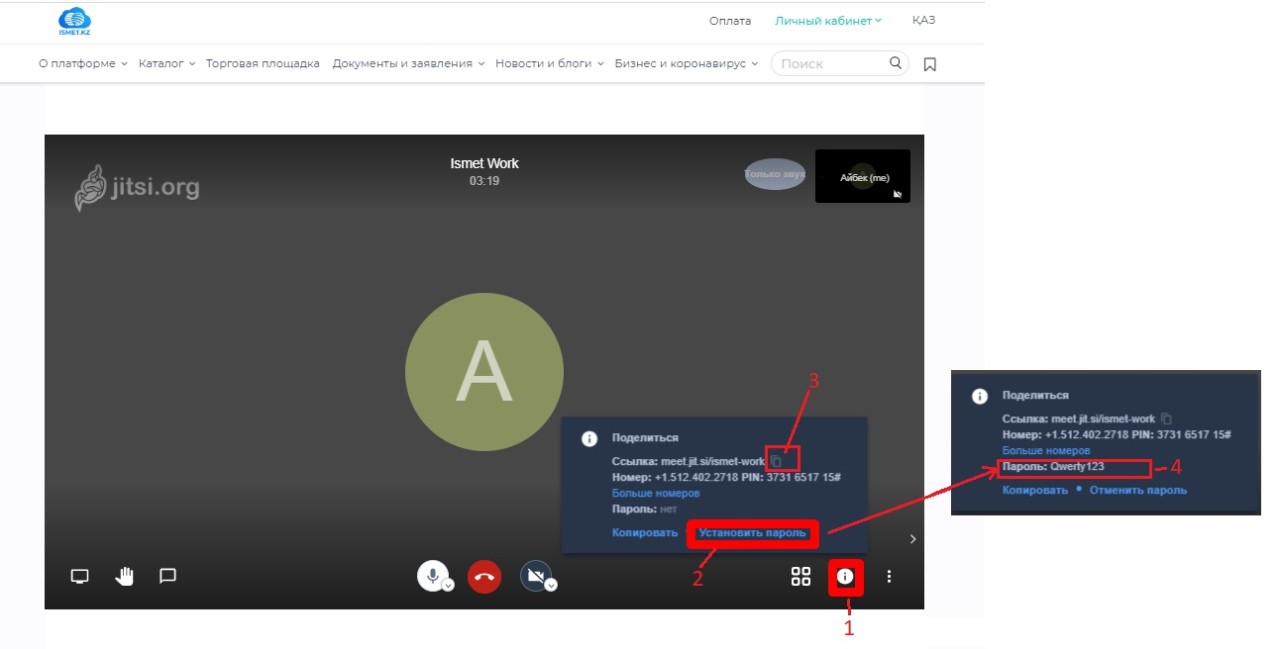The height and width of the screenshot is (649, 1280).
Task: Open the Торговая площадка menu item
Action: point(262,63)
